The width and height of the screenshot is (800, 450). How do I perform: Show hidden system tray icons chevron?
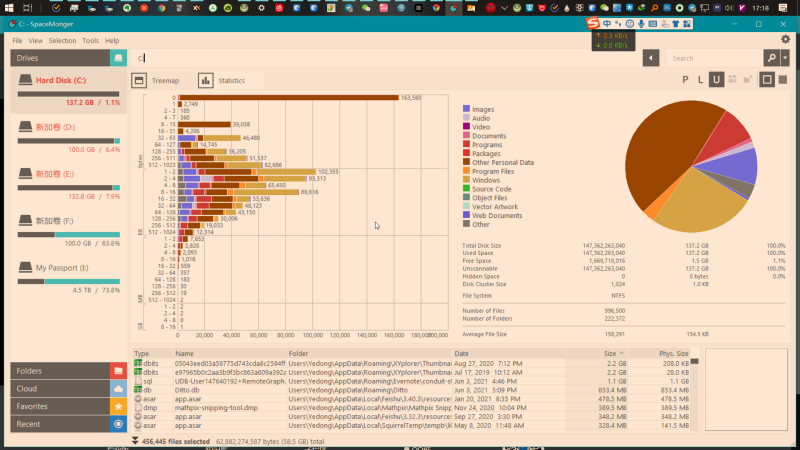point(505,8)
